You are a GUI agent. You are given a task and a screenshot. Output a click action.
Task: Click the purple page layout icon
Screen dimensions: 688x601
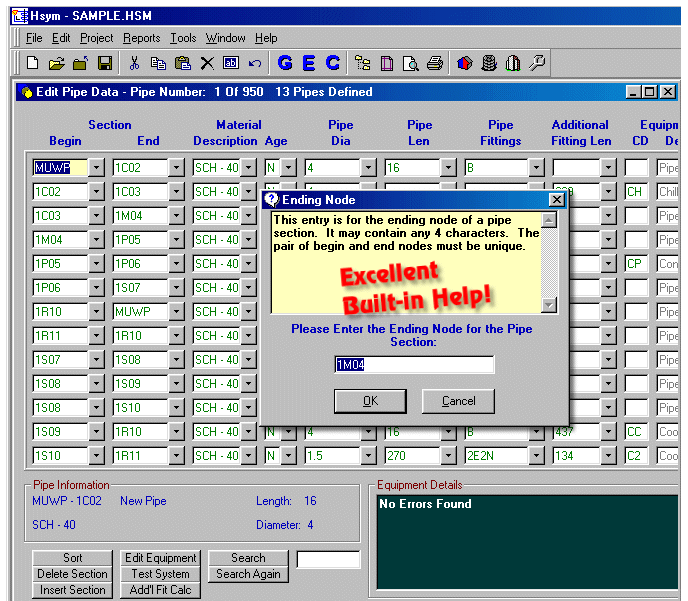[387, 63]
